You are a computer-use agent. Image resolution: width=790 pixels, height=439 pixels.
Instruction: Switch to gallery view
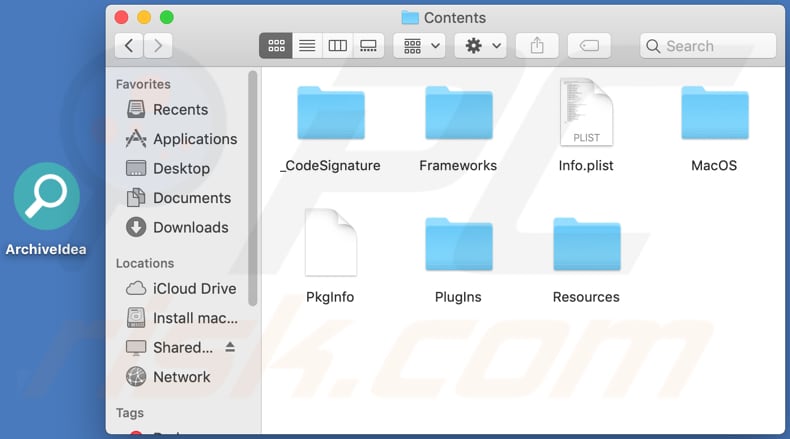(368, 46)
